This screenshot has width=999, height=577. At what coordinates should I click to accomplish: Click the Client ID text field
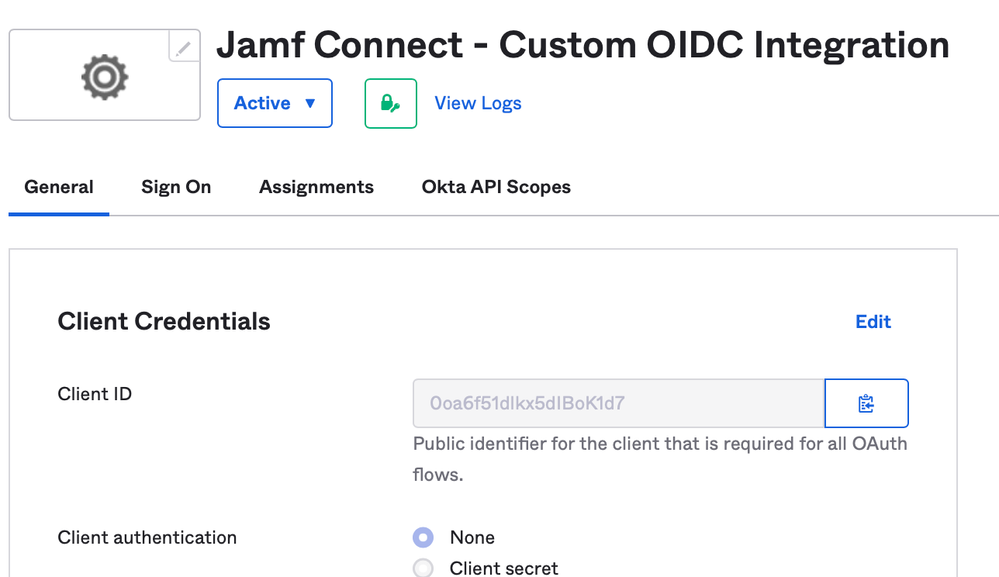coord(618,403)
